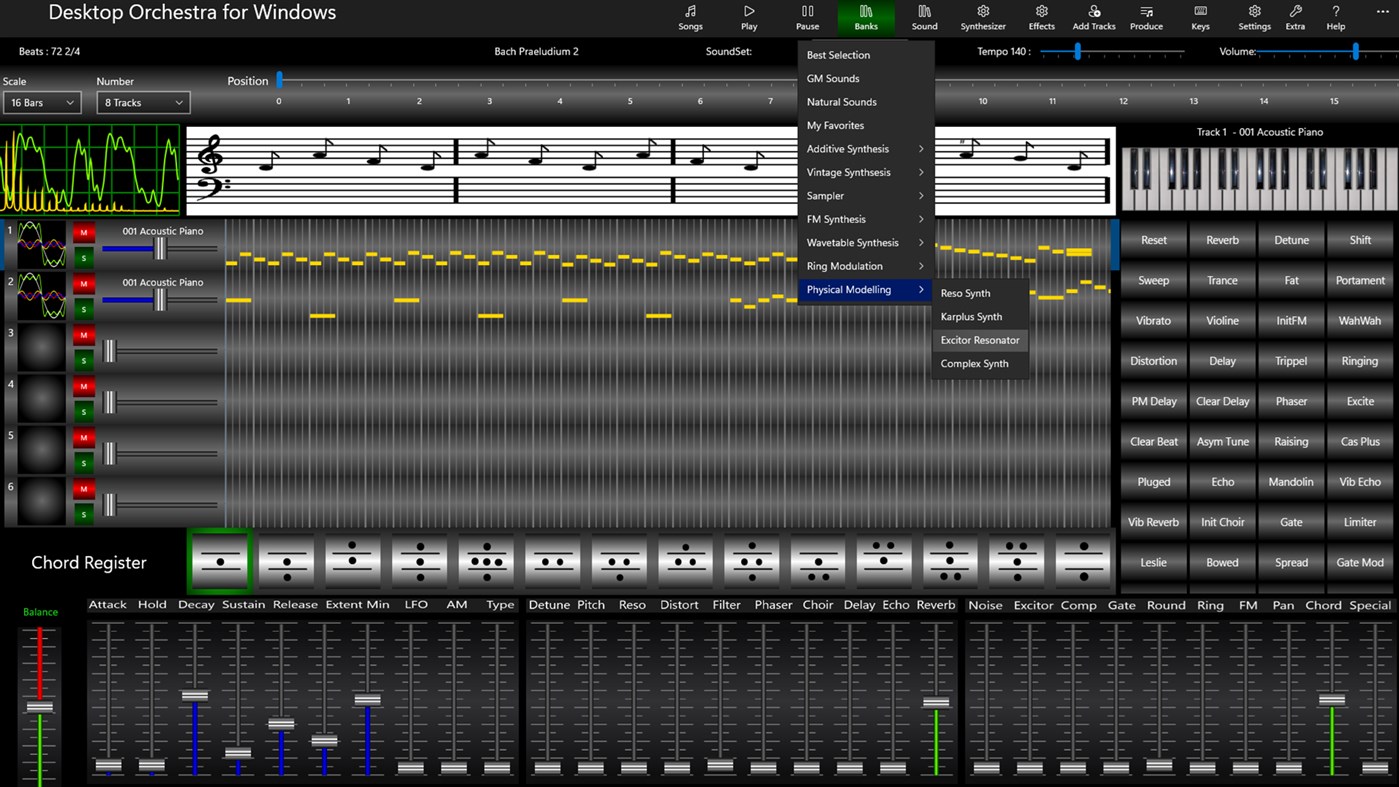Open the Extra icon
Image resolution: width=1399 pixels, height=787 pixels.
click(1295, 17)
